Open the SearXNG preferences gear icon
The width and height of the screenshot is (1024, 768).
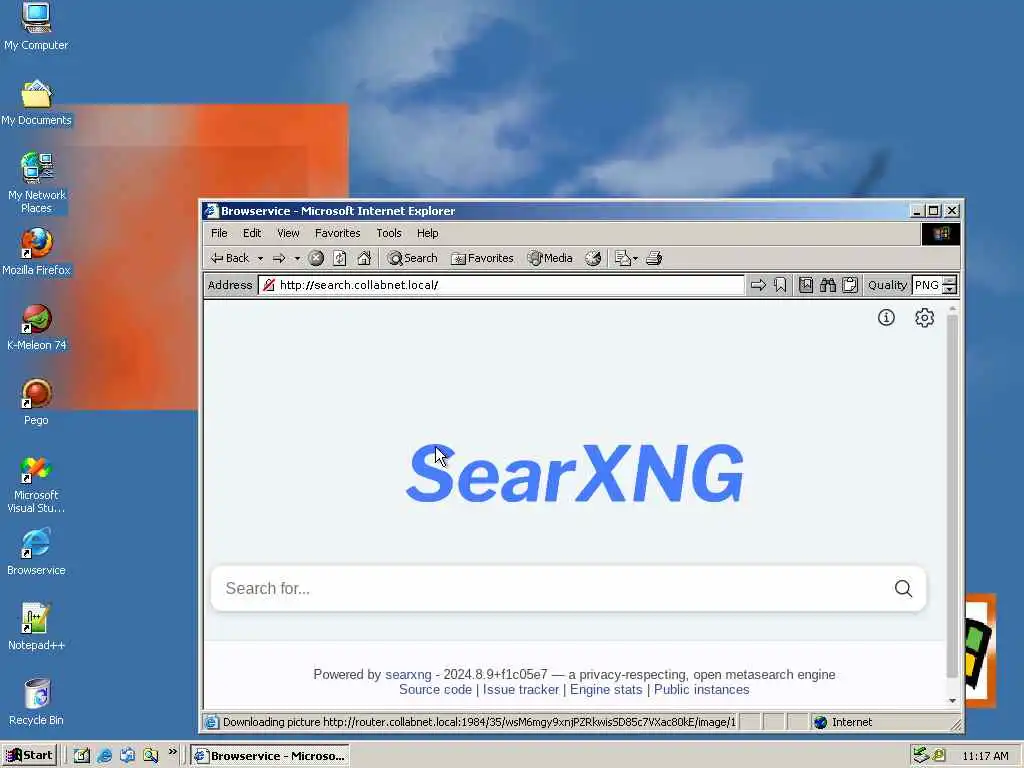[x=924, y=317]
